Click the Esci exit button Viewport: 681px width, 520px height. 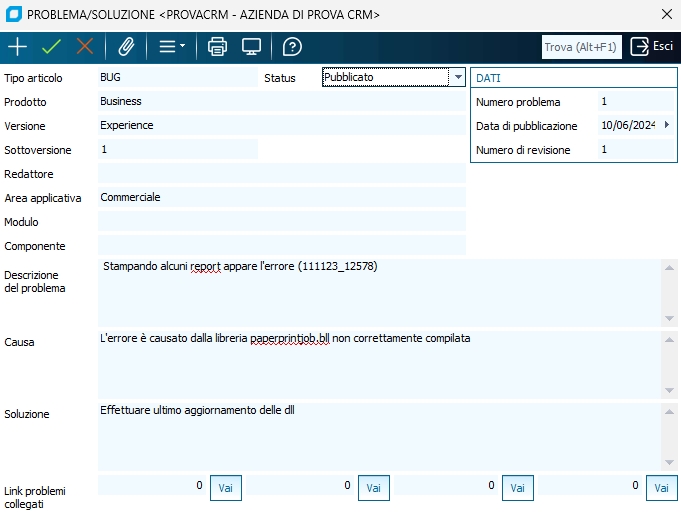(x=651, y=46)
